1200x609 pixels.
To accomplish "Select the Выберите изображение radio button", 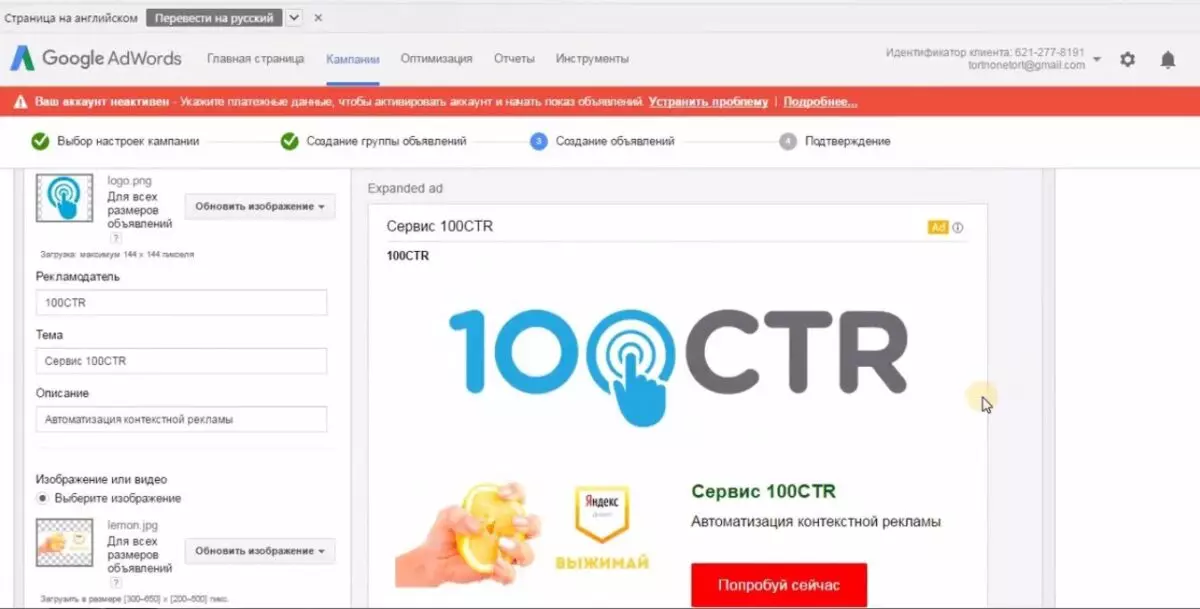I will click(42, 498).
